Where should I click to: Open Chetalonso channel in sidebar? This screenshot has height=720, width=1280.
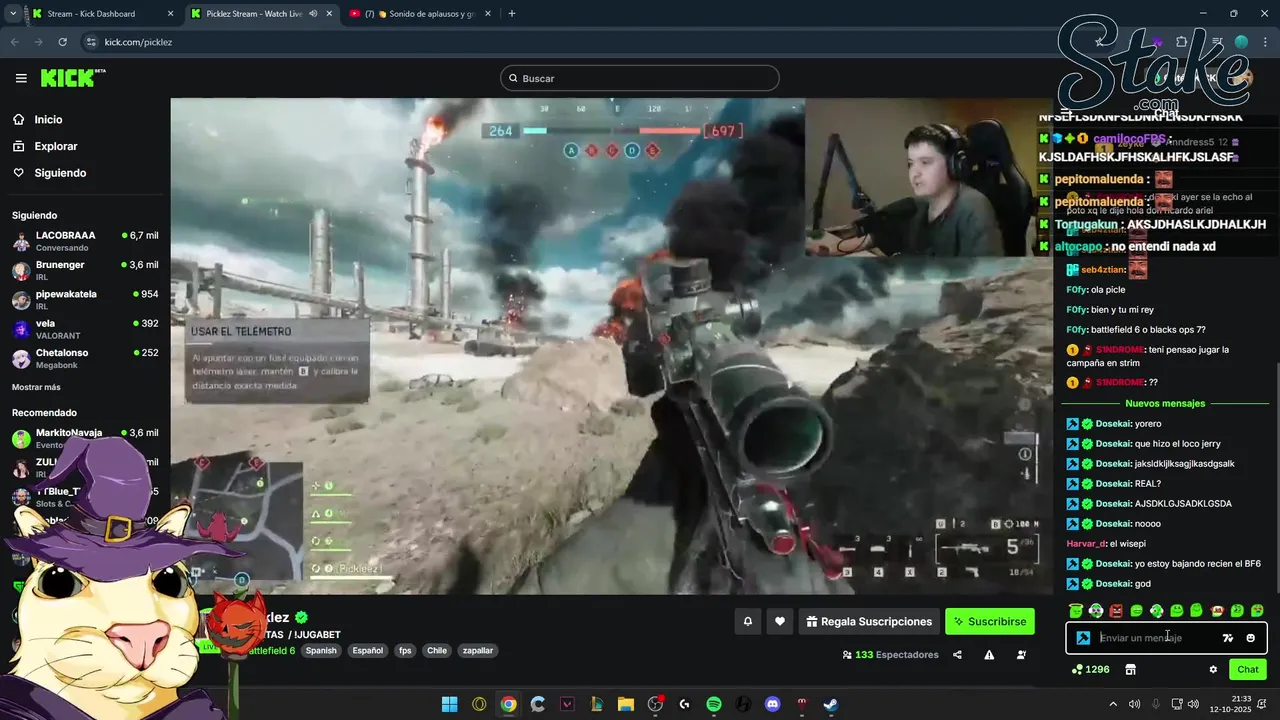point(85,358)
